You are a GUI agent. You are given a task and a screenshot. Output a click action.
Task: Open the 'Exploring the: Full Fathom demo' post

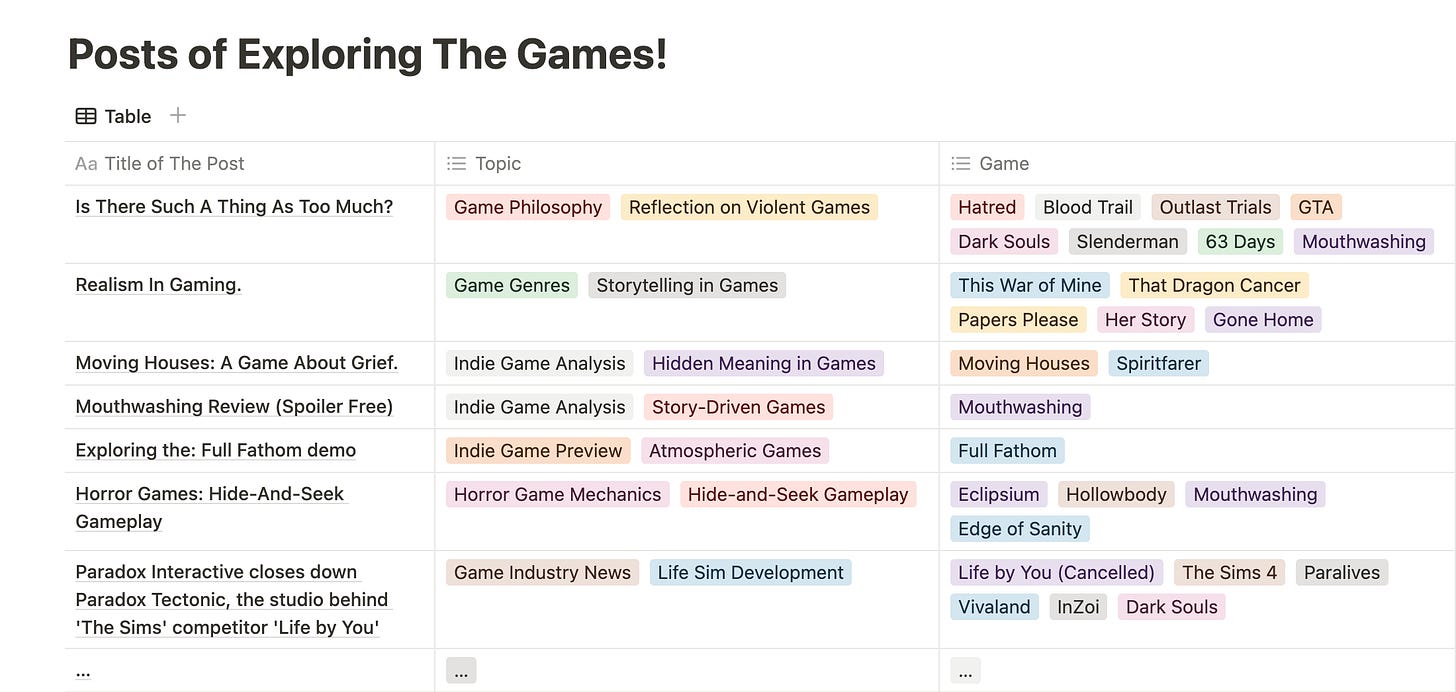[215, 450]
